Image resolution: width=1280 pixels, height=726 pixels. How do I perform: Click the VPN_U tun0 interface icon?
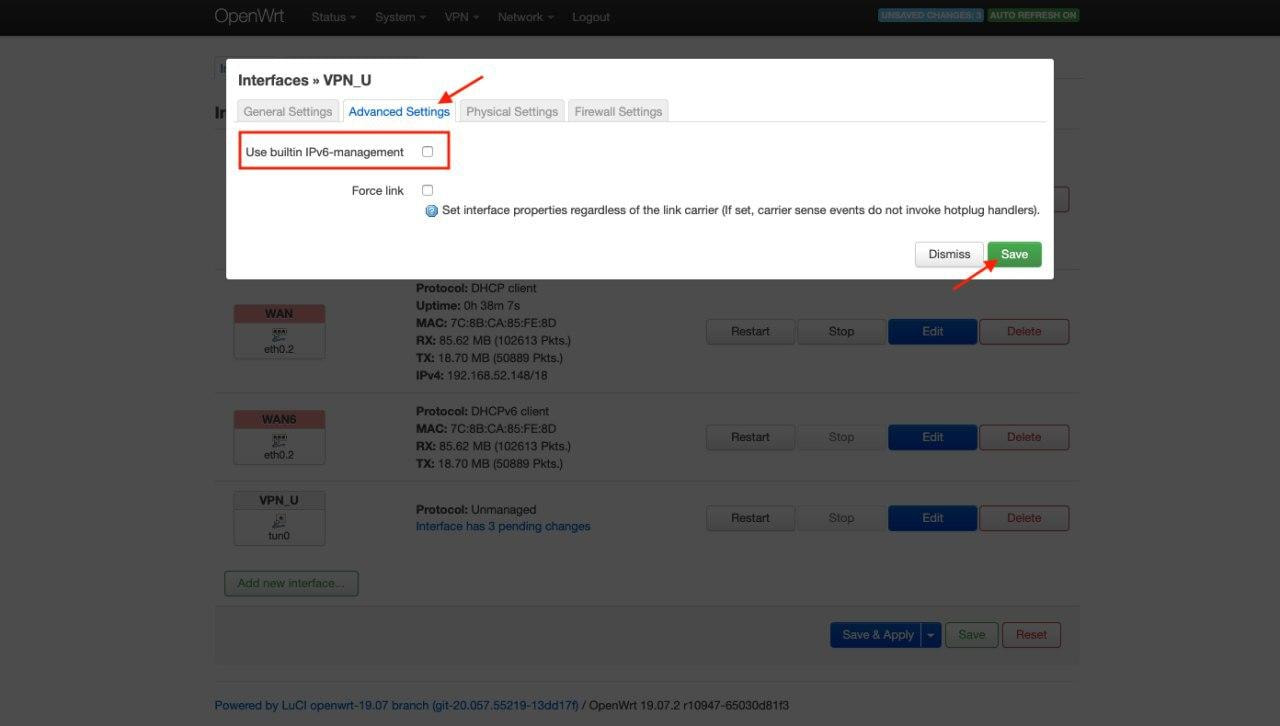pos(279,520)
